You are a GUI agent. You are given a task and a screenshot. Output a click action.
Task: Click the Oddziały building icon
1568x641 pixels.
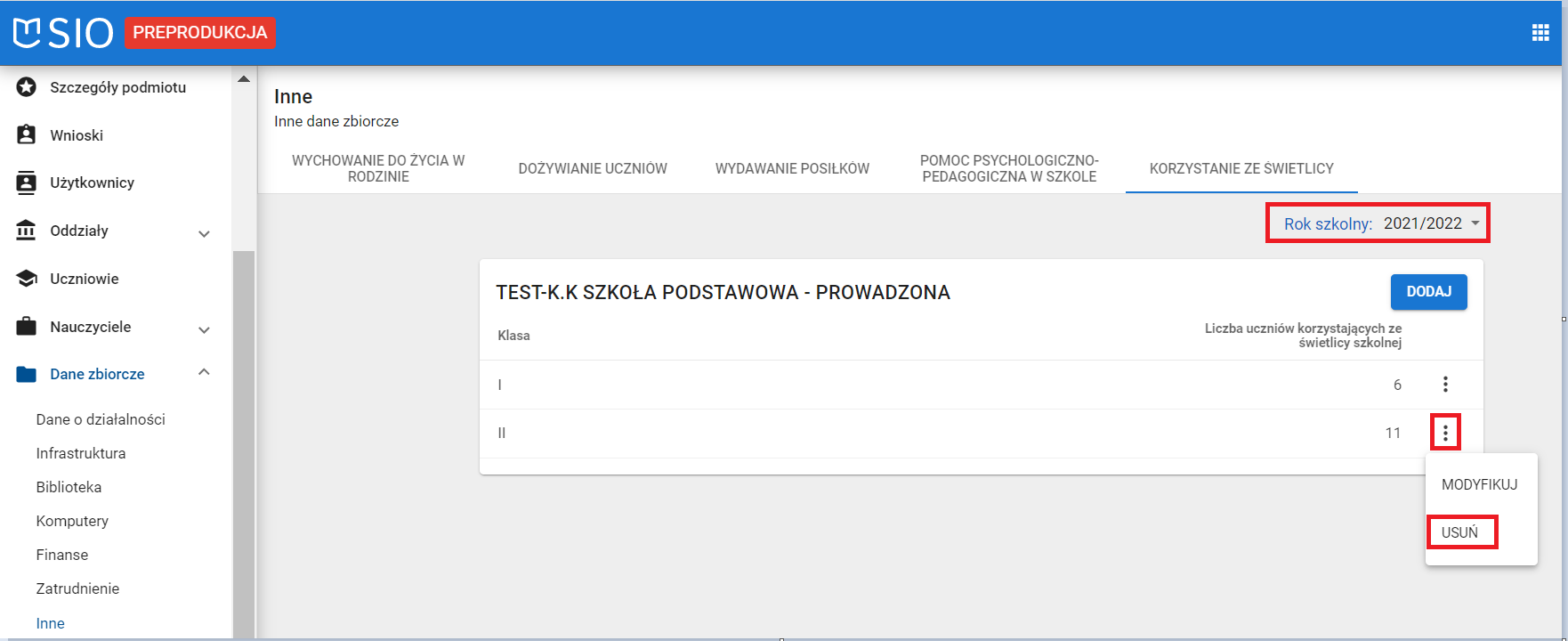pyautogui.click(x=27, y=231)
